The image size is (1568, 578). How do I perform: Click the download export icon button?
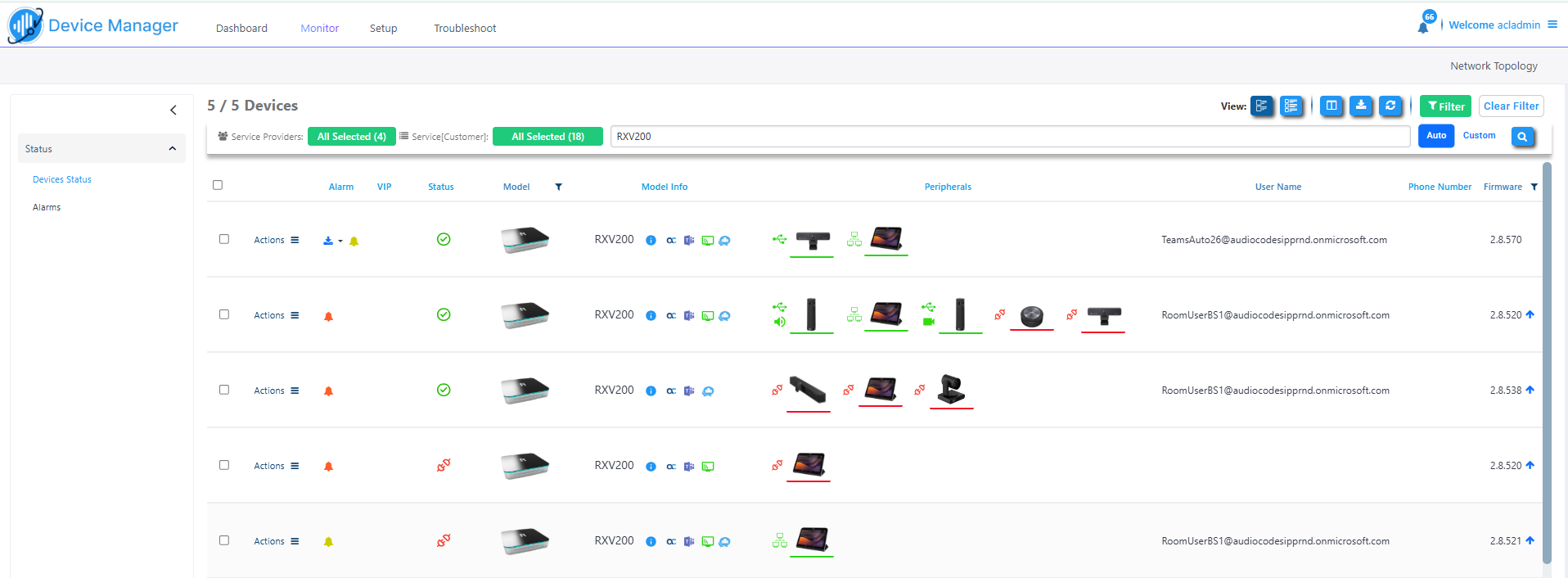(1360, 106)
